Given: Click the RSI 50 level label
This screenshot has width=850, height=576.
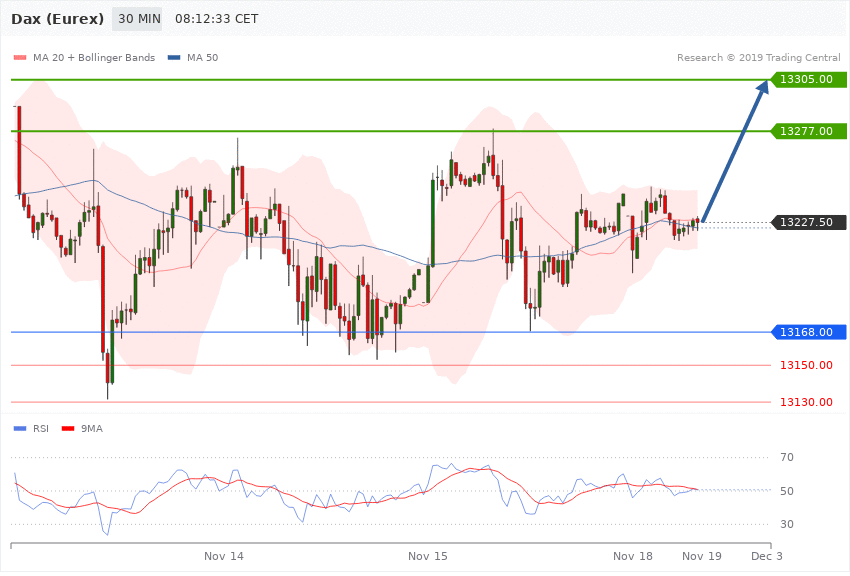Looking at the screenshot, I should point(787,491).
